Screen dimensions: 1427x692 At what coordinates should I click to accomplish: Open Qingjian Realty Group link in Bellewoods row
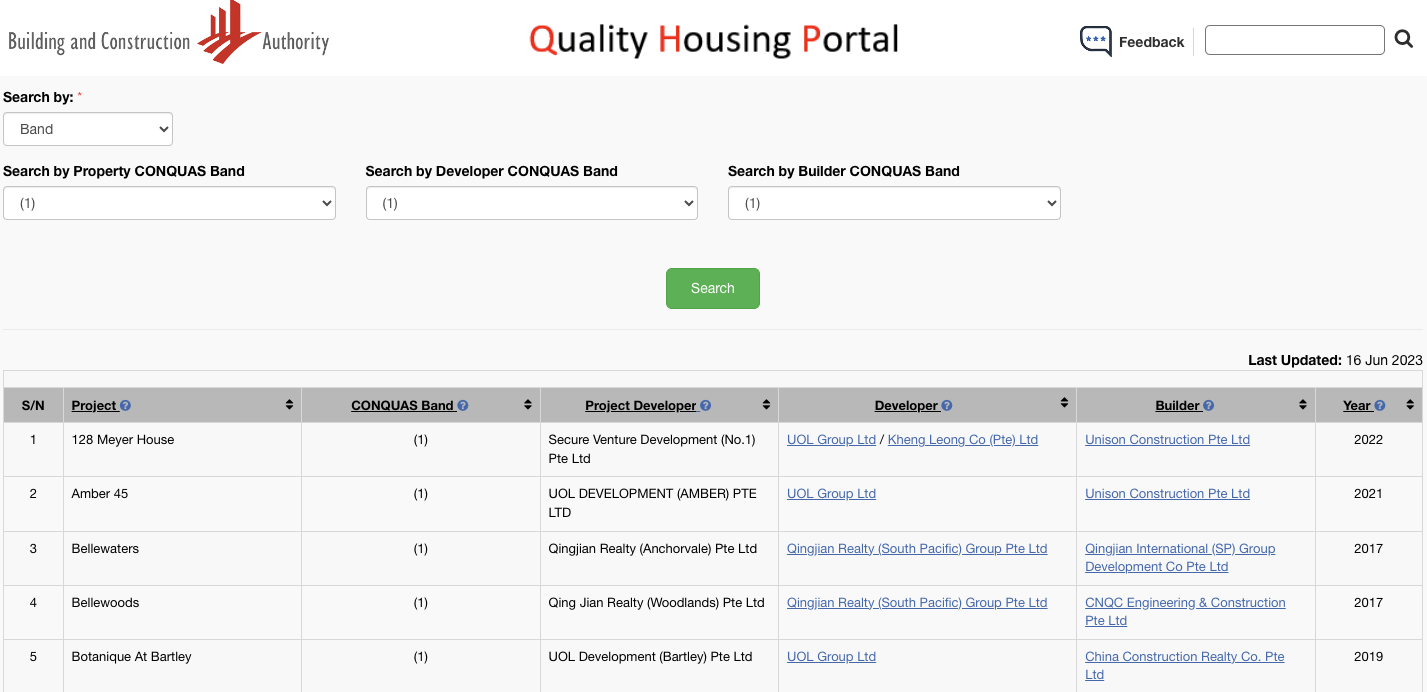[917, 603]
